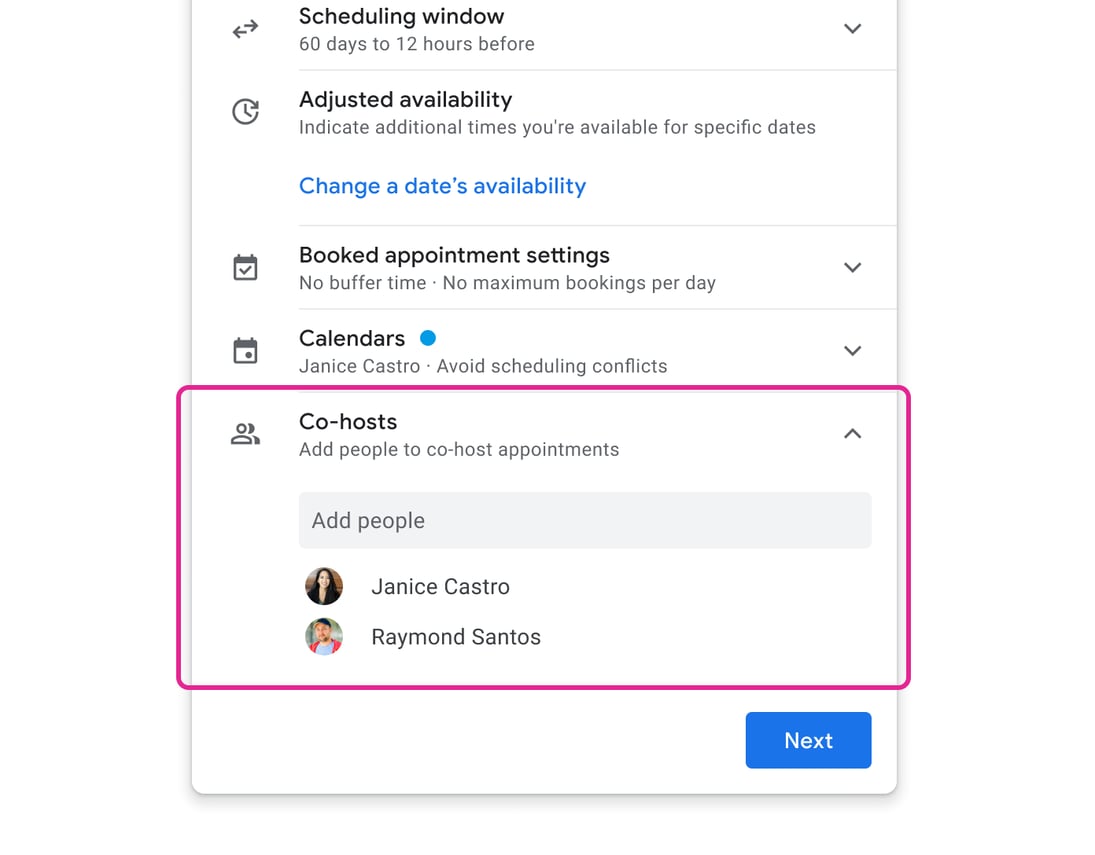The image size is (1095, 855).
Task: Click the Calendars icon
Action: pos(245,350)
